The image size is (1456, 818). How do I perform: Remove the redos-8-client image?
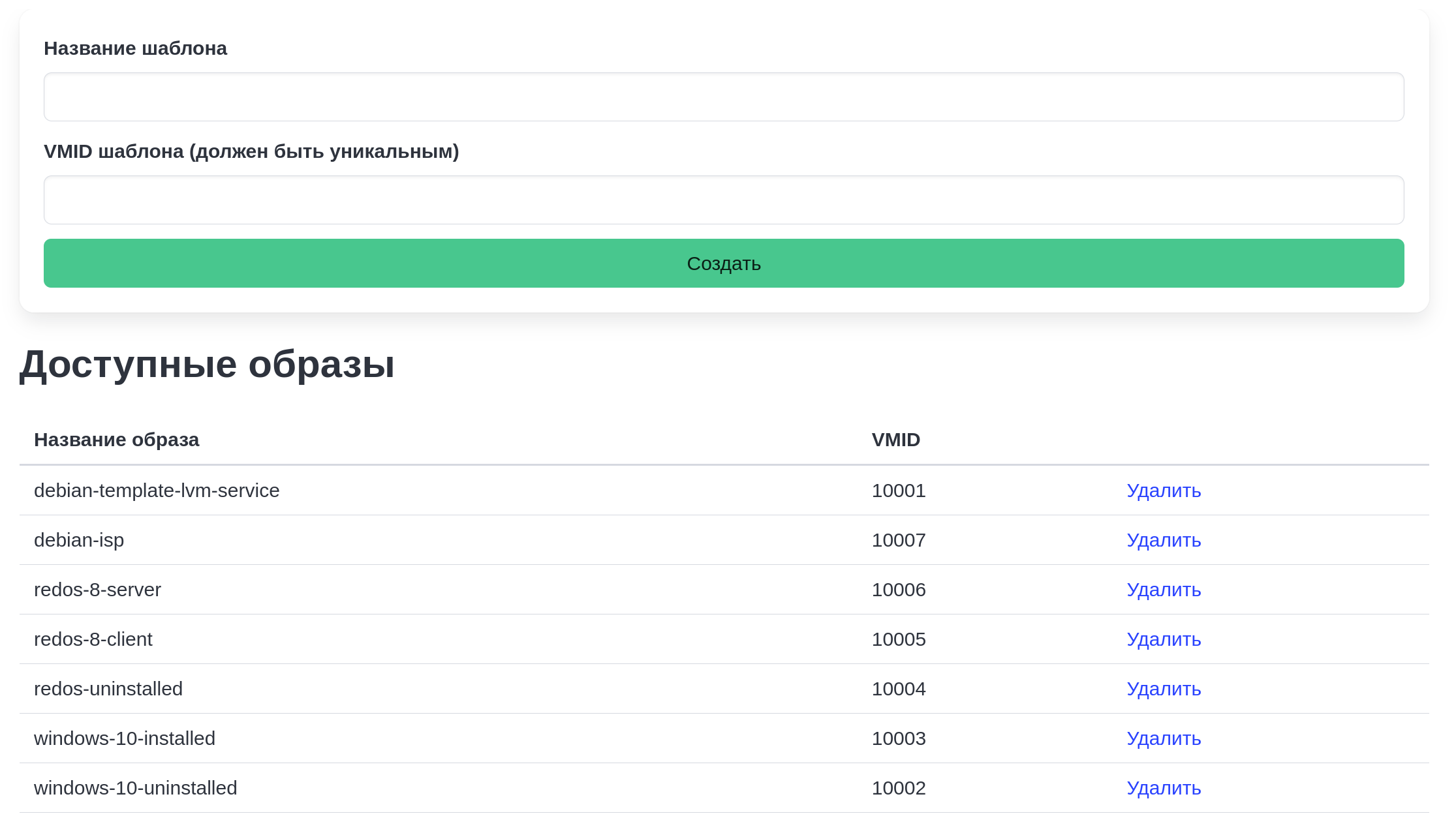pyautogui.click(x=1163, y=639)
